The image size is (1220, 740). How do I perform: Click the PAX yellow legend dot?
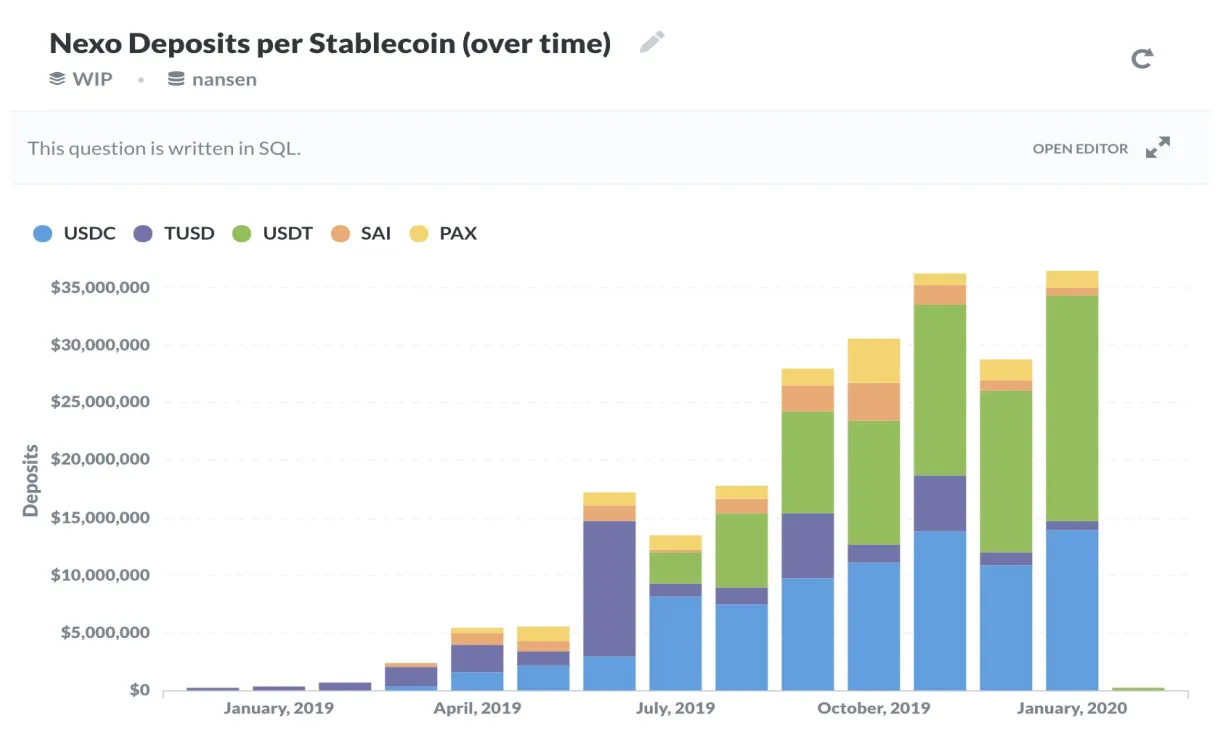pyautogui.click(x=419, y=234)
